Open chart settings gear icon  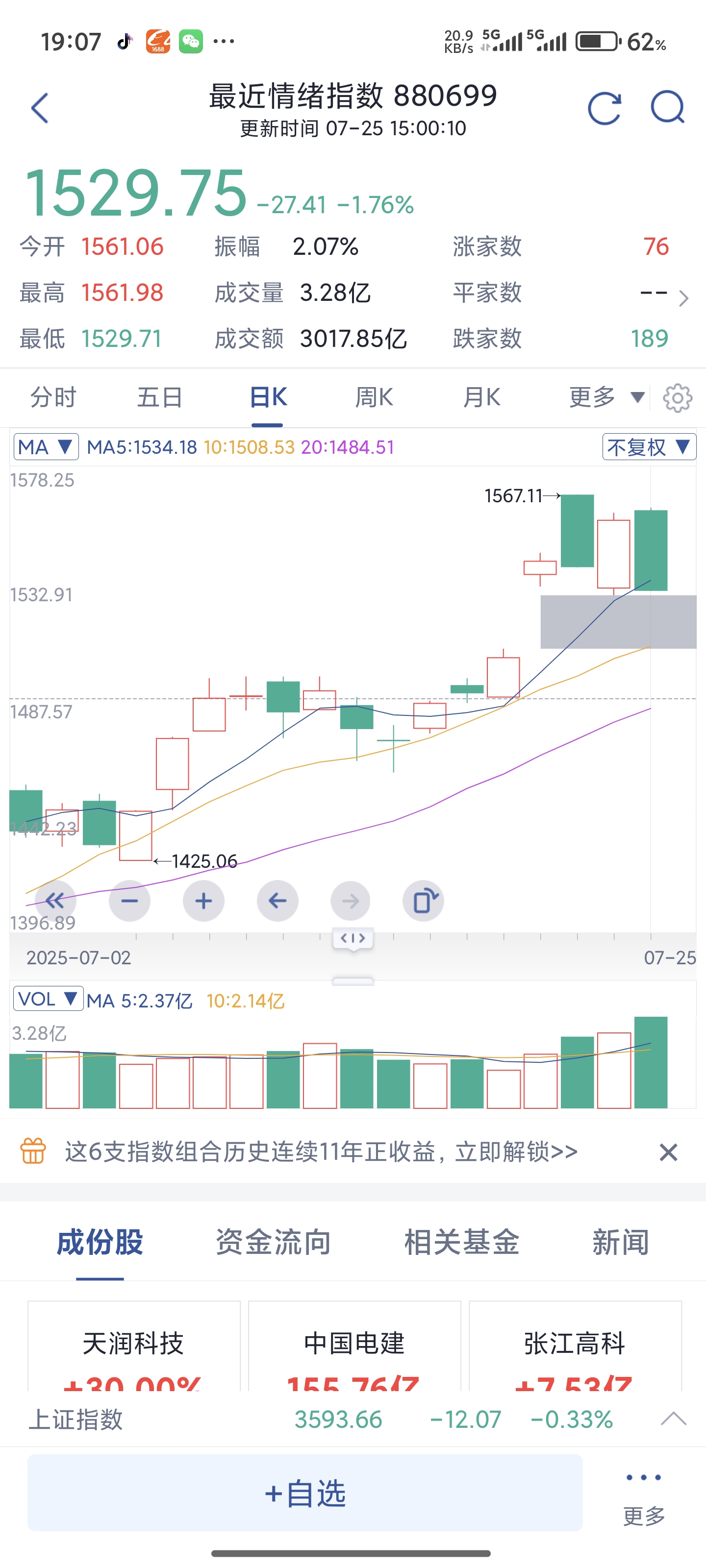click(678, 398)
